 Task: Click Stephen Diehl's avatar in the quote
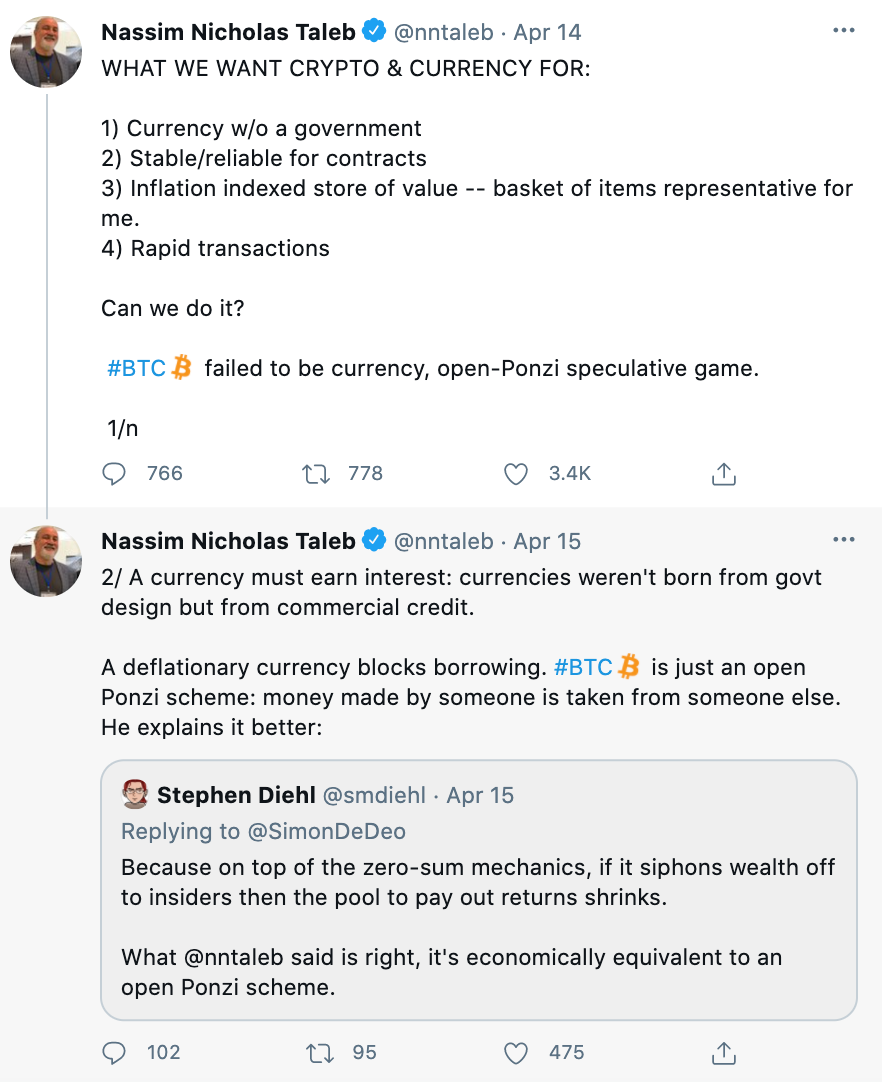point(134,794)
